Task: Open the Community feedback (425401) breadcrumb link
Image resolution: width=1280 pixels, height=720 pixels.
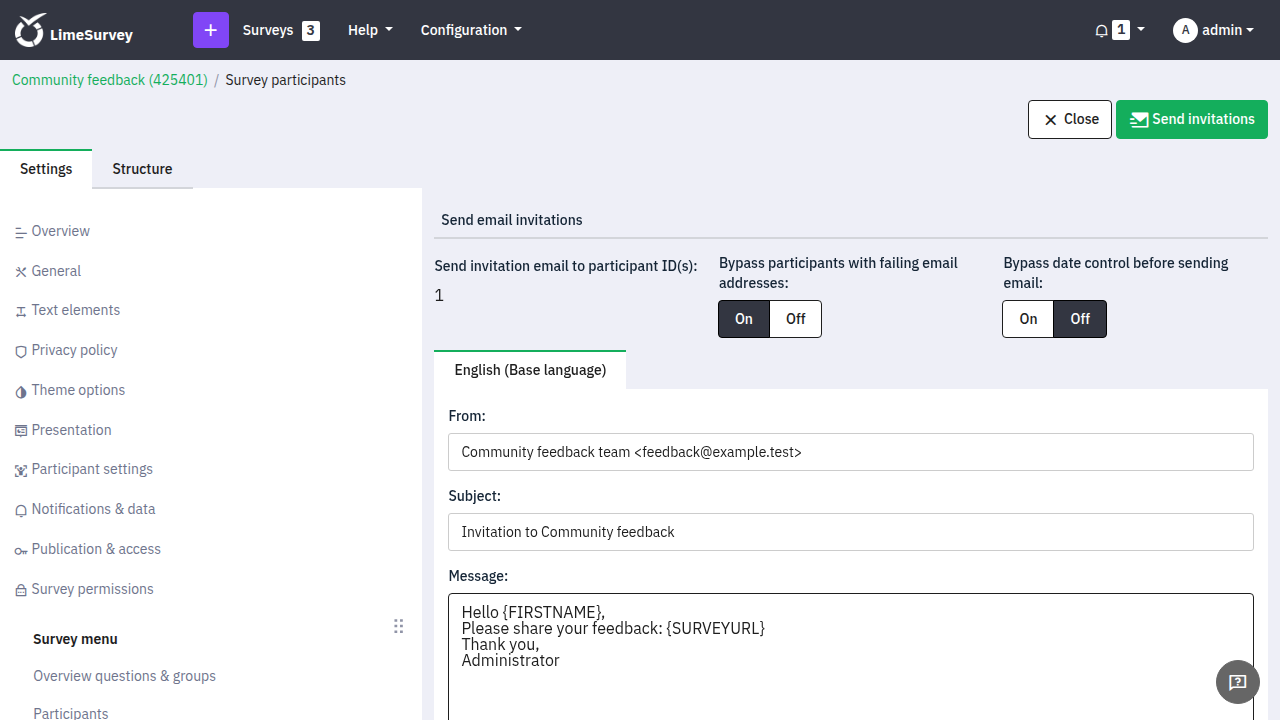Action: (x=110, y=80)
